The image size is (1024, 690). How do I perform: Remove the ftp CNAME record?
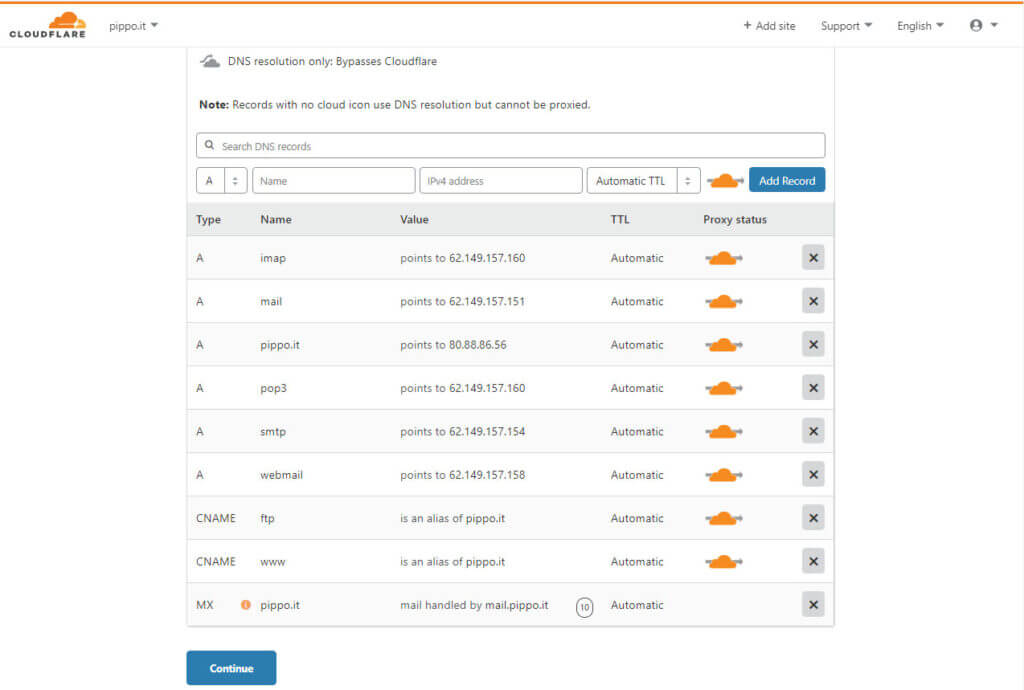(813, 518)
